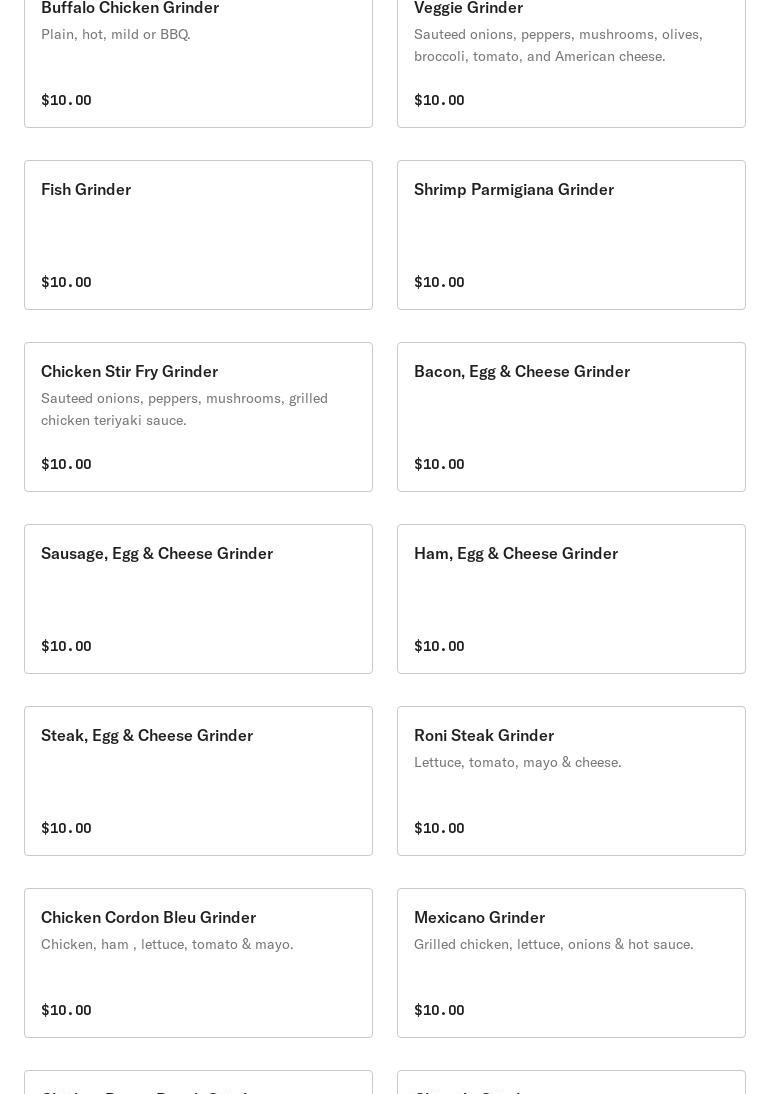Click Roni Steak Grinder's description text
Viewport: 770px width, 1094px height.
517,762
